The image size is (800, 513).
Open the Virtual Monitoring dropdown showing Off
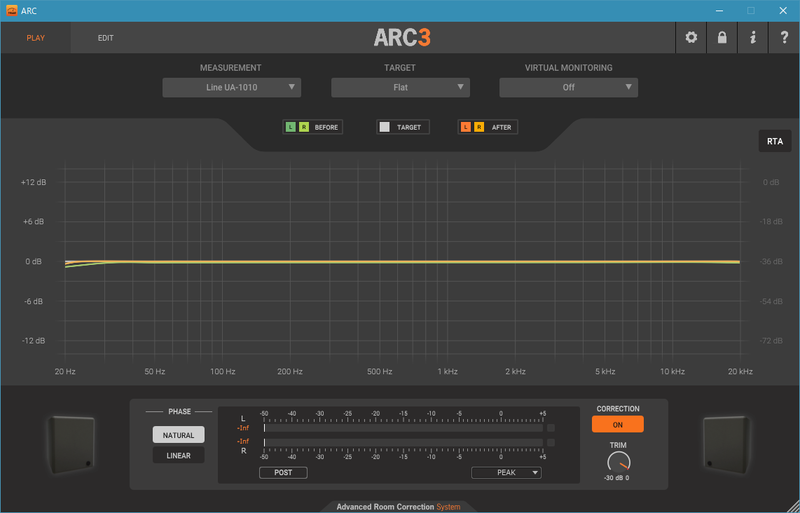[x=568, y=87]
